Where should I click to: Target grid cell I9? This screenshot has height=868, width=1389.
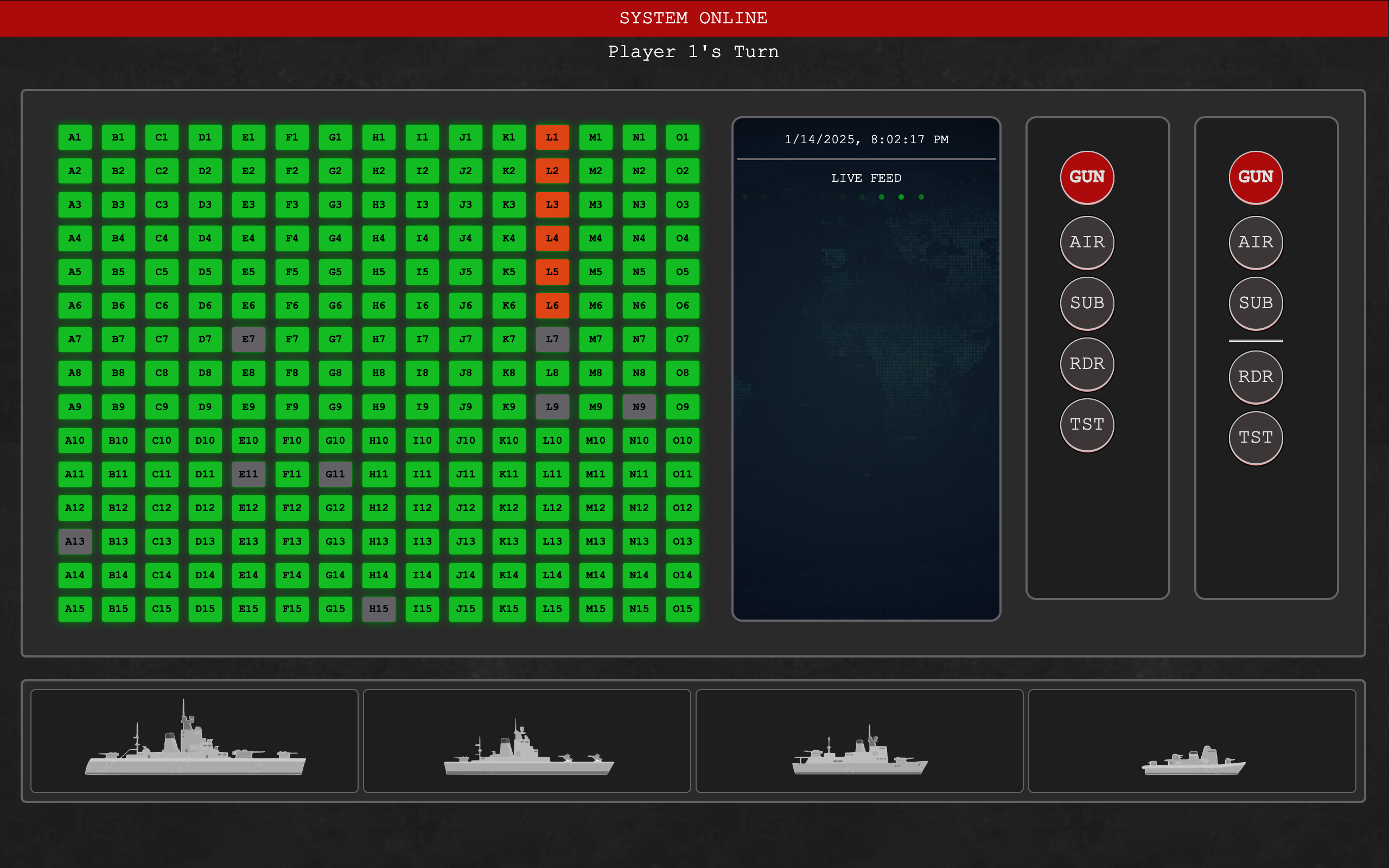click(423, 407)
